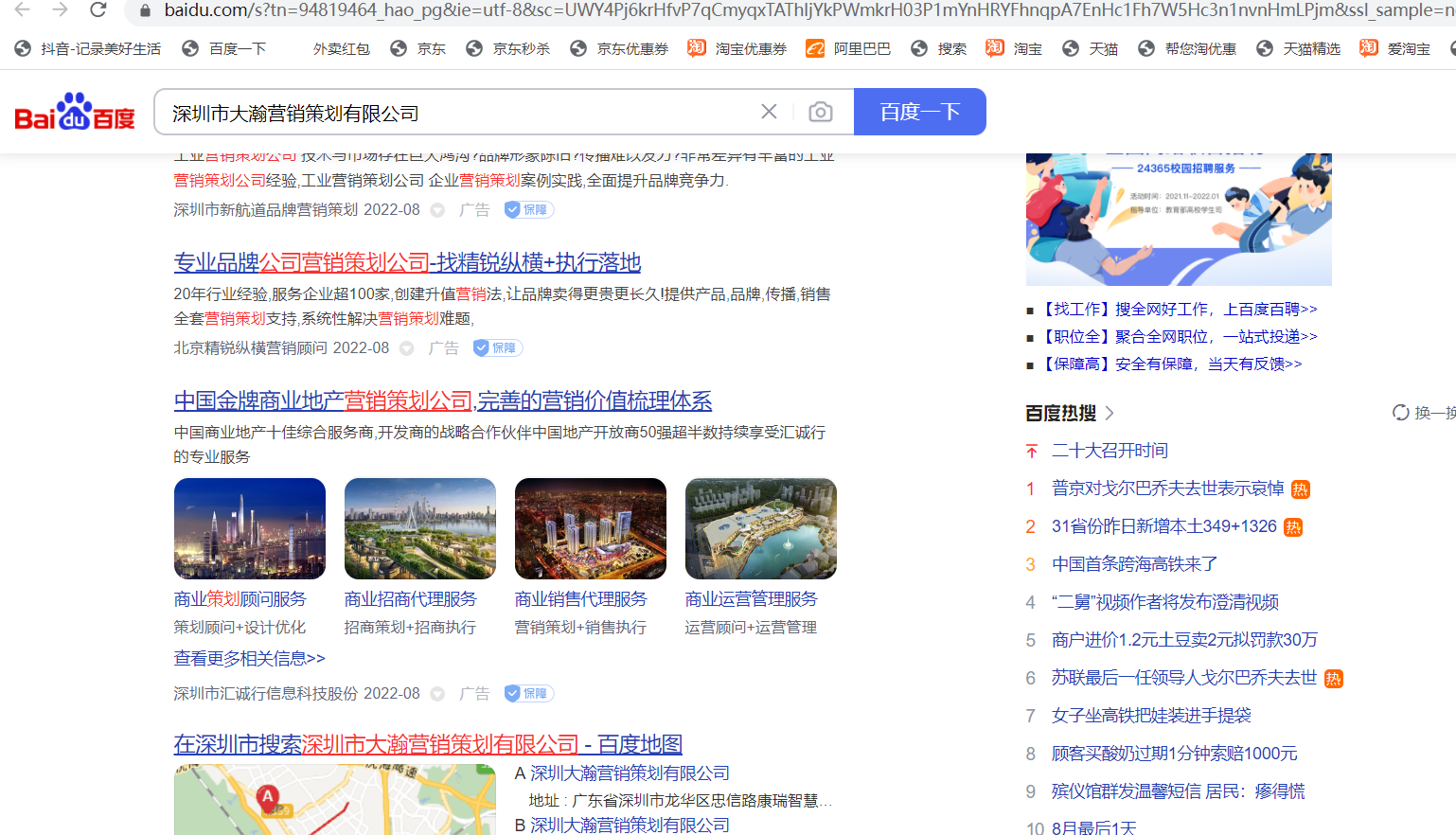The width and height of the screenshot is (1456, 835).
Task: Open the 阿里巴巴 bookmark
Action: tap(847, 48)
